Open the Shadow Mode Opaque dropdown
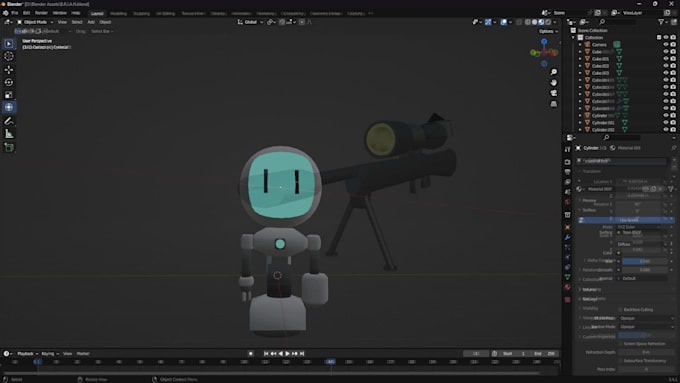This screenshot has height=383, width=680. click(x=646, y=327)
